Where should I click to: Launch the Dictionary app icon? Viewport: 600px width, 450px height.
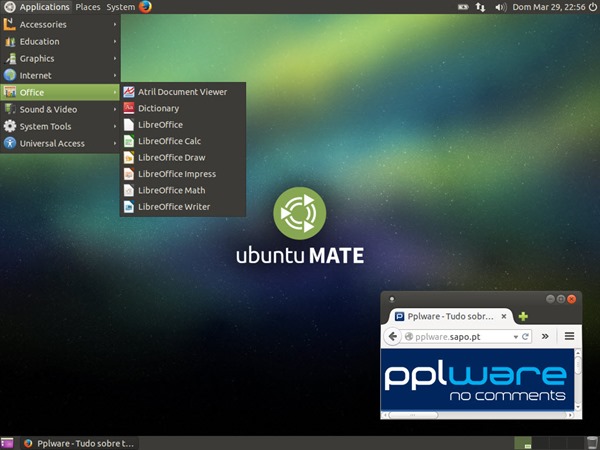click(129, 108)
